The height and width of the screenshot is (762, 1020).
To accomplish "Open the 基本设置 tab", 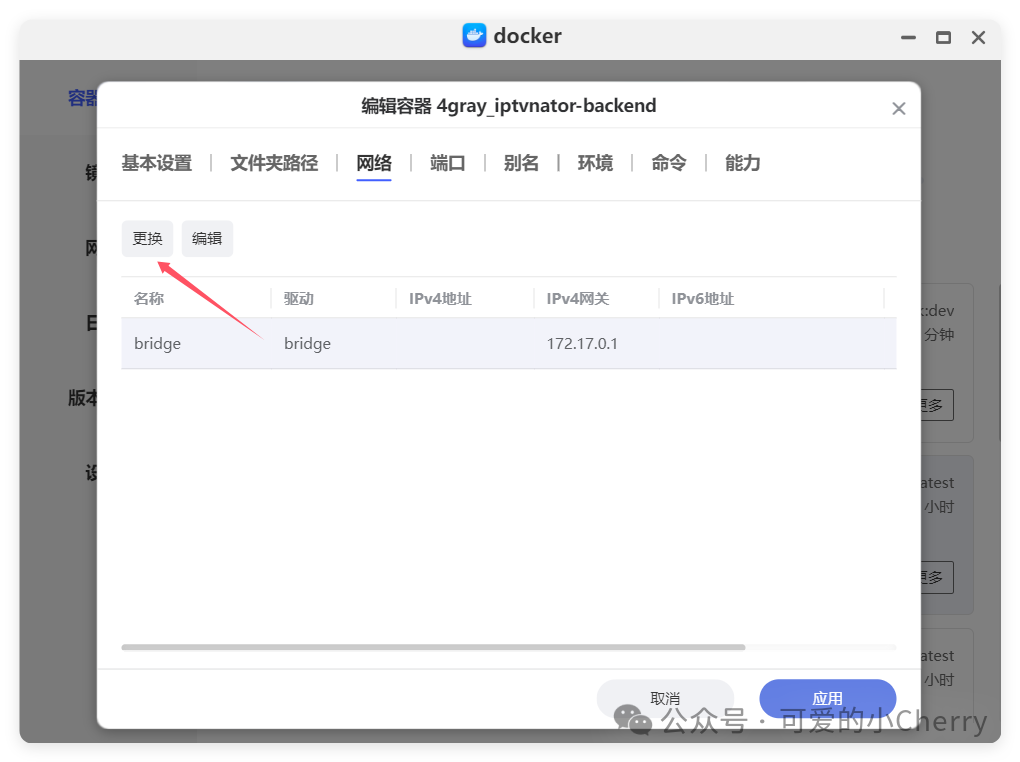I will [x=157, y=163].
